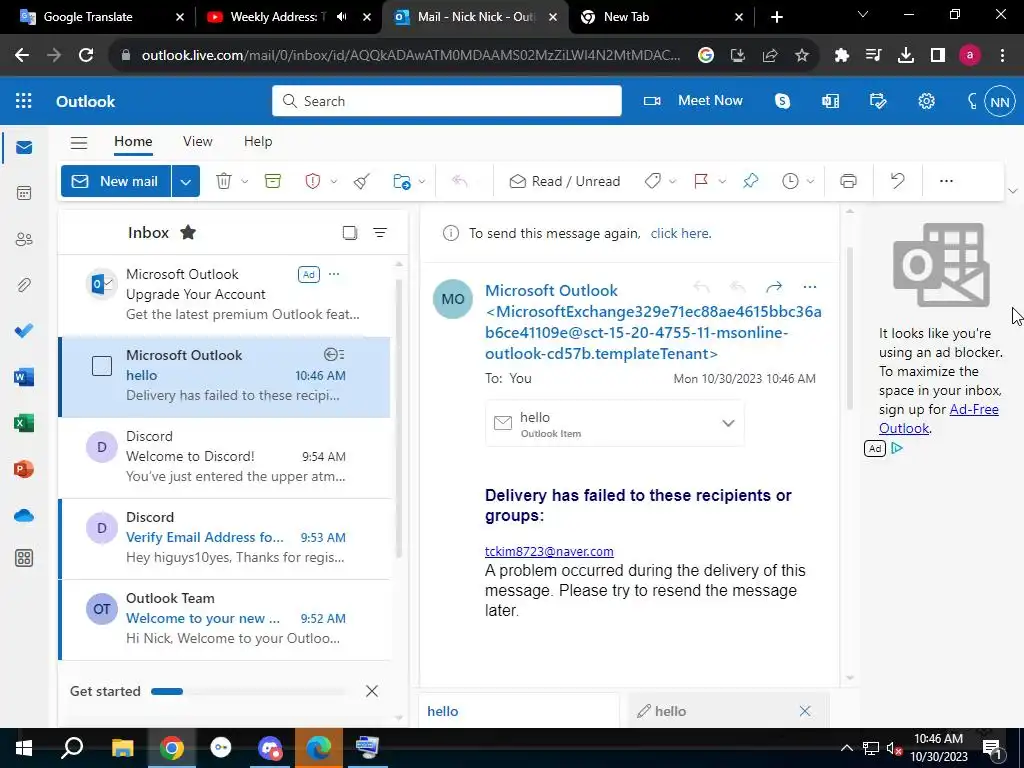Viewport: 1024px width, 768px height.
Task: Click the Get started progress bar
Action: pyautogui.click(x=248, y=691)
